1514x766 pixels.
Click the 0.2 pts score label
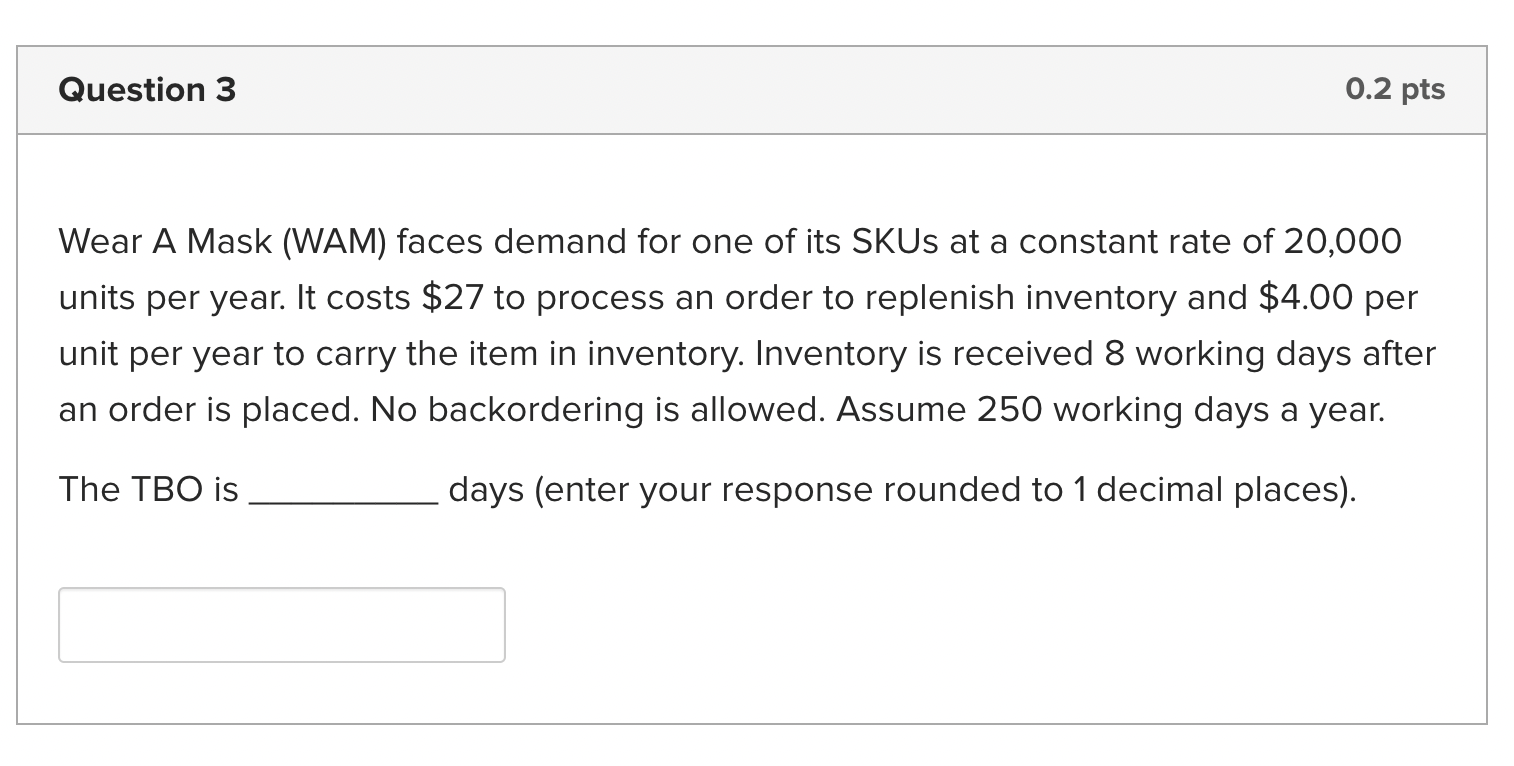(1395, 90)
